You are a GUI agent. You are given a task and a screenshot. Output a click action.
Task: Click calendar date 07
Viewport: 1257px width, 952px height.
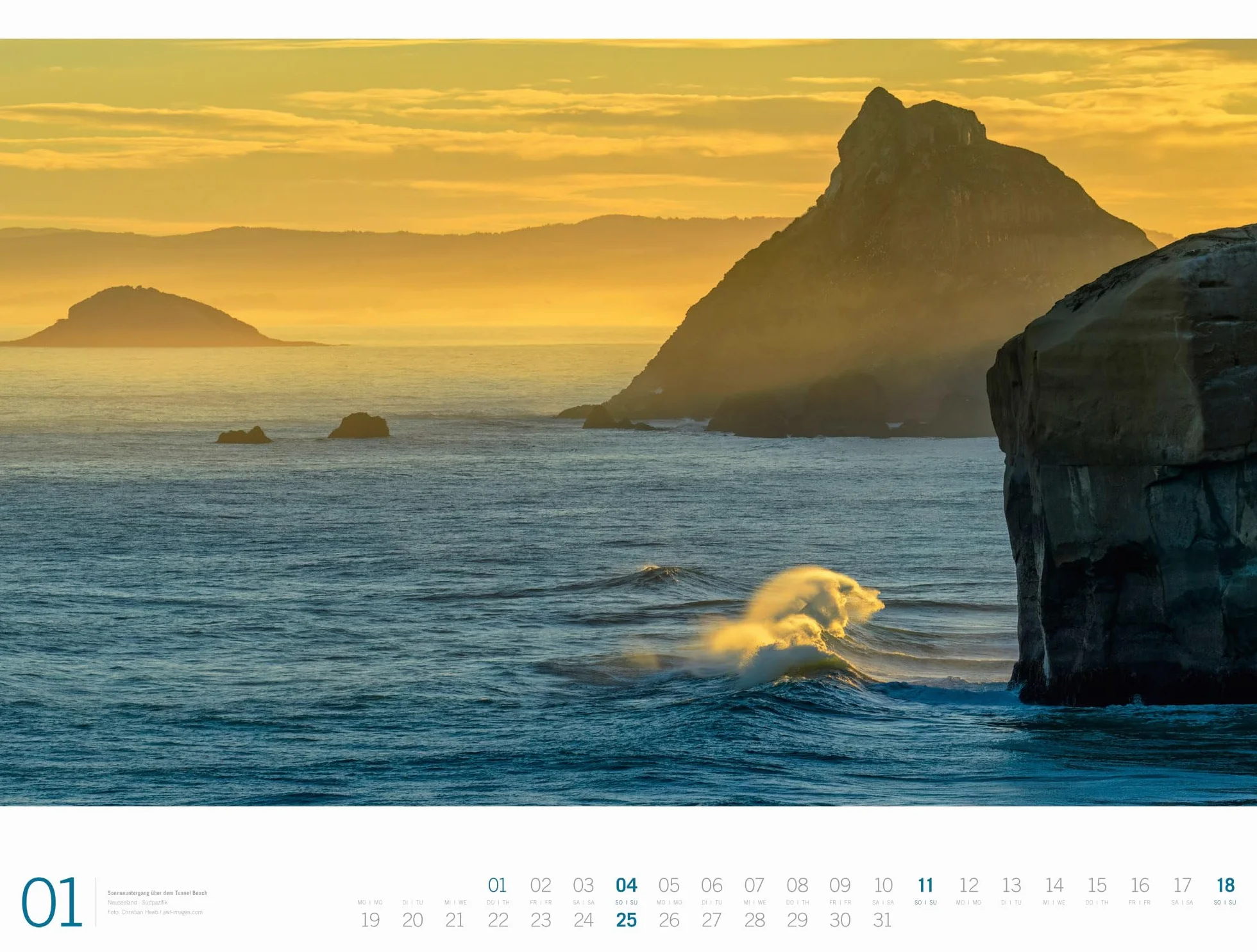[754, 885]
